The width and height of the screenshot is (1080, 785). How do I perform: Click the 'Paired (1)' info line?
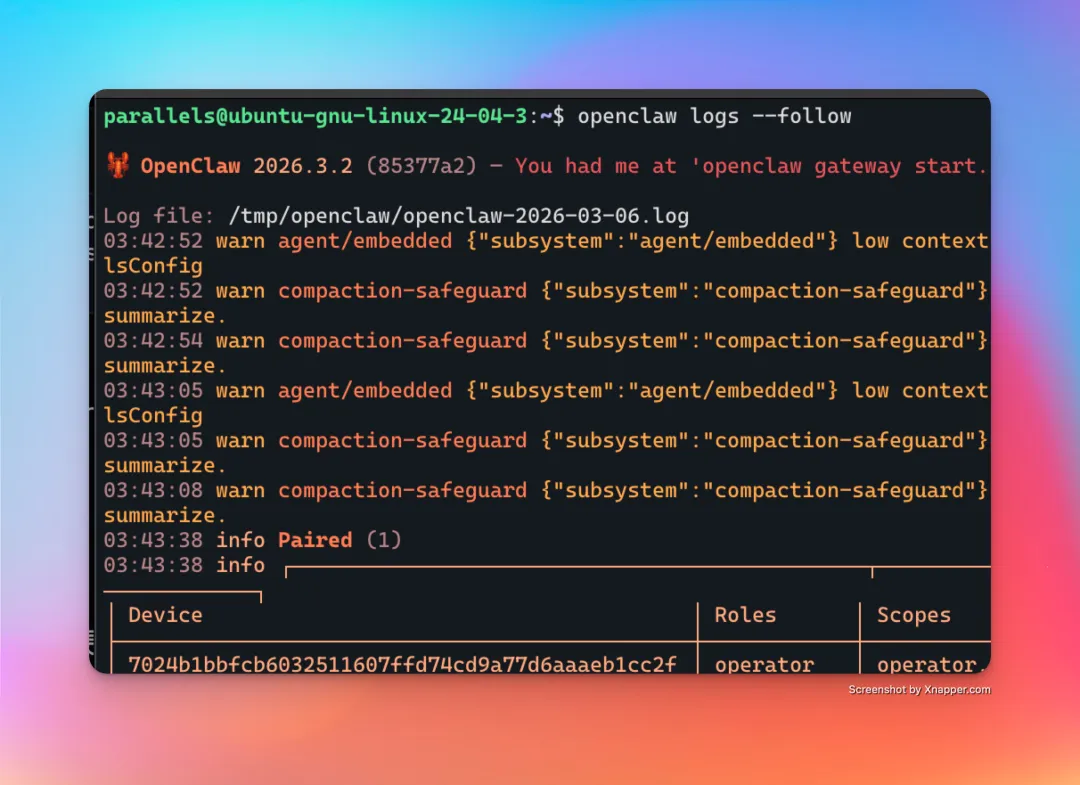(253, 540)
